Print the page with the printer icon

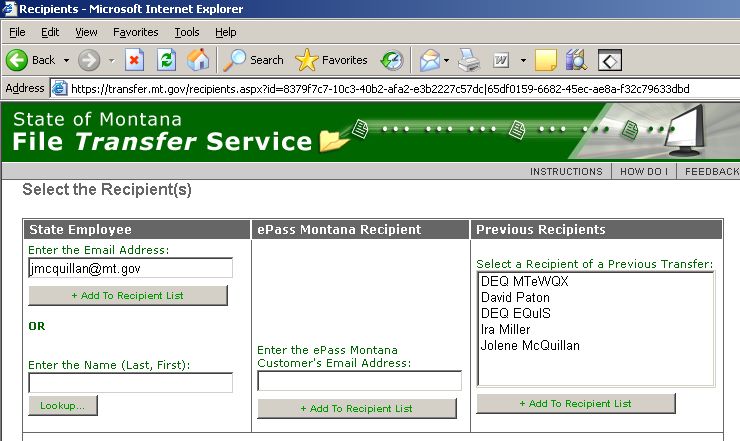pyautogui.click(x=469, y=60)
